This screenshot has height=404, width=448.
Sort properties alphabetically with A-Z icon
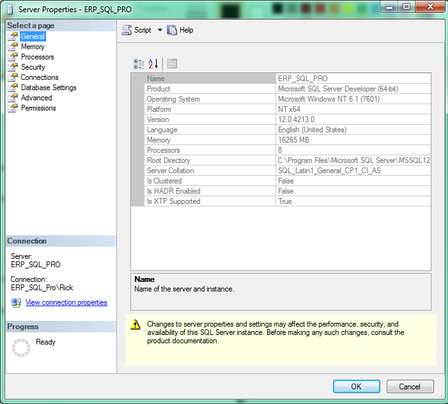(153, 64)
